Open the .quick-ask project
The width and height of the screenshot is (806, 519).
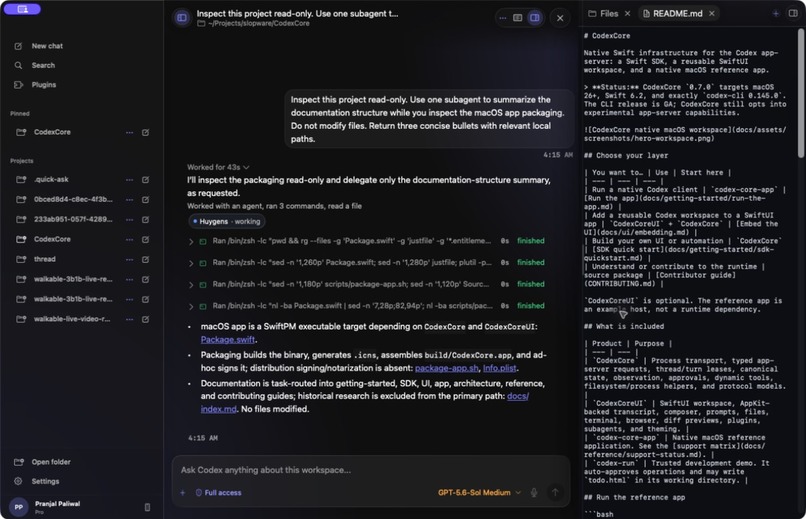tap(51, 179)
